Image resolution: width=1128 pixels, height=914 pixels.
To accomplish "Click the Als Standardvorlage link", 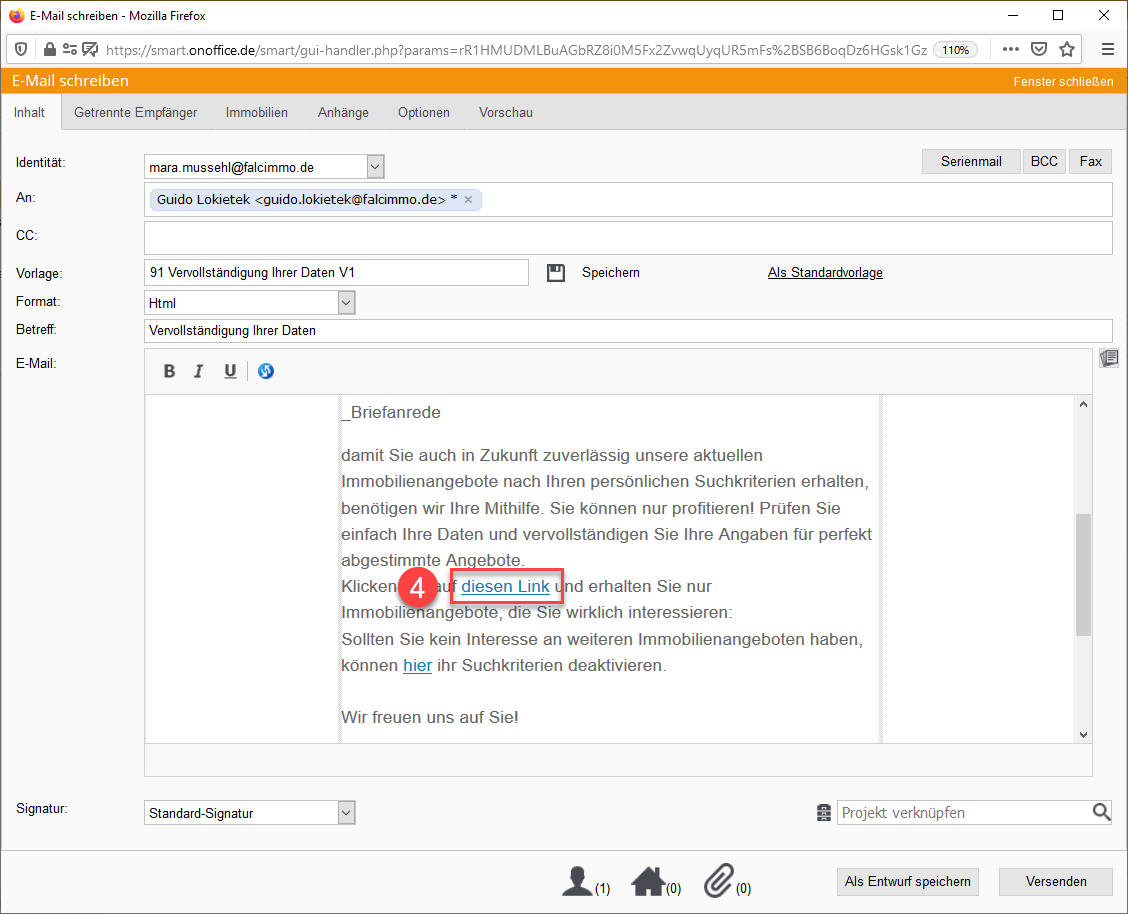I will click(825, 273).
